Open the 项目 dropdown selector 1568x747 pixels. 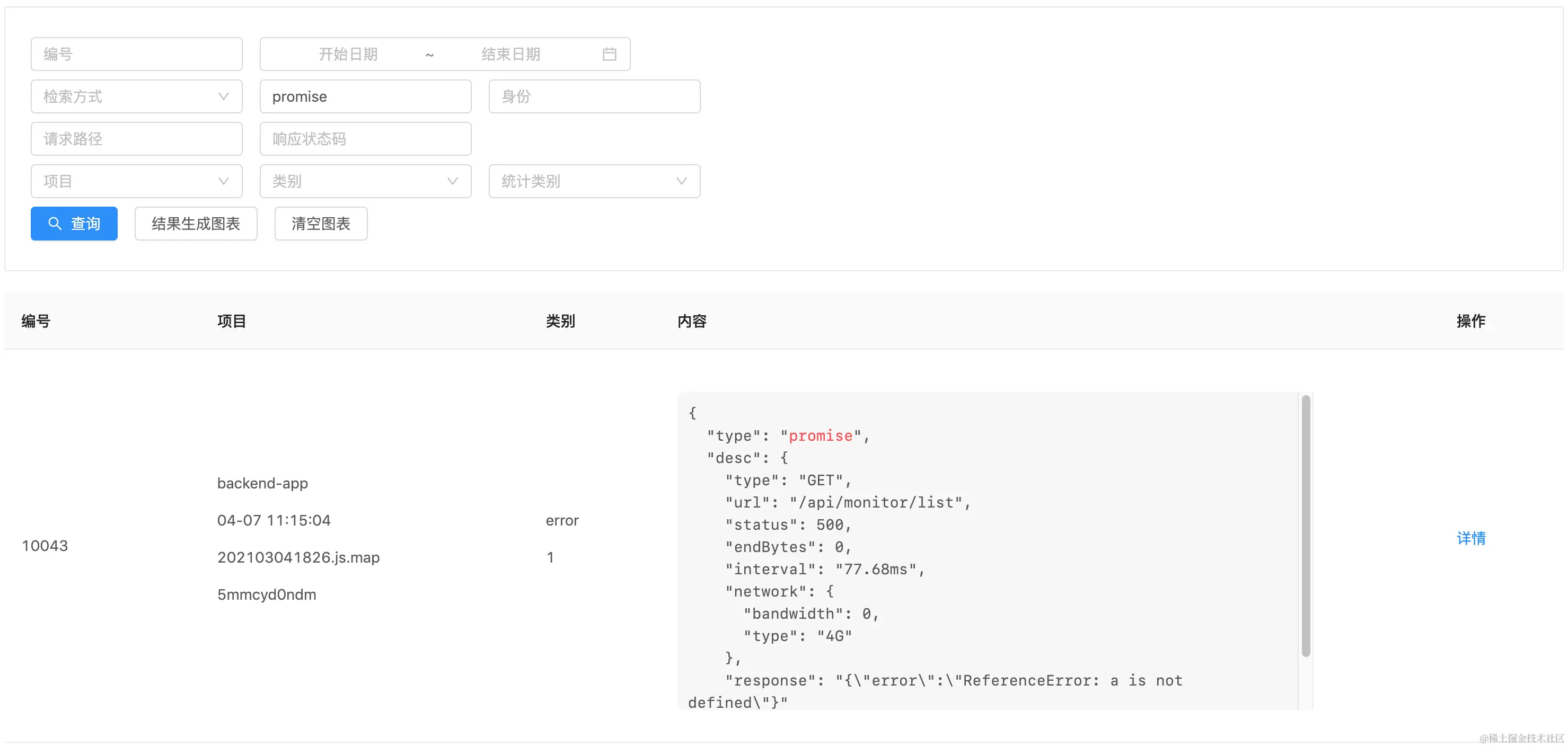point(136,181)
